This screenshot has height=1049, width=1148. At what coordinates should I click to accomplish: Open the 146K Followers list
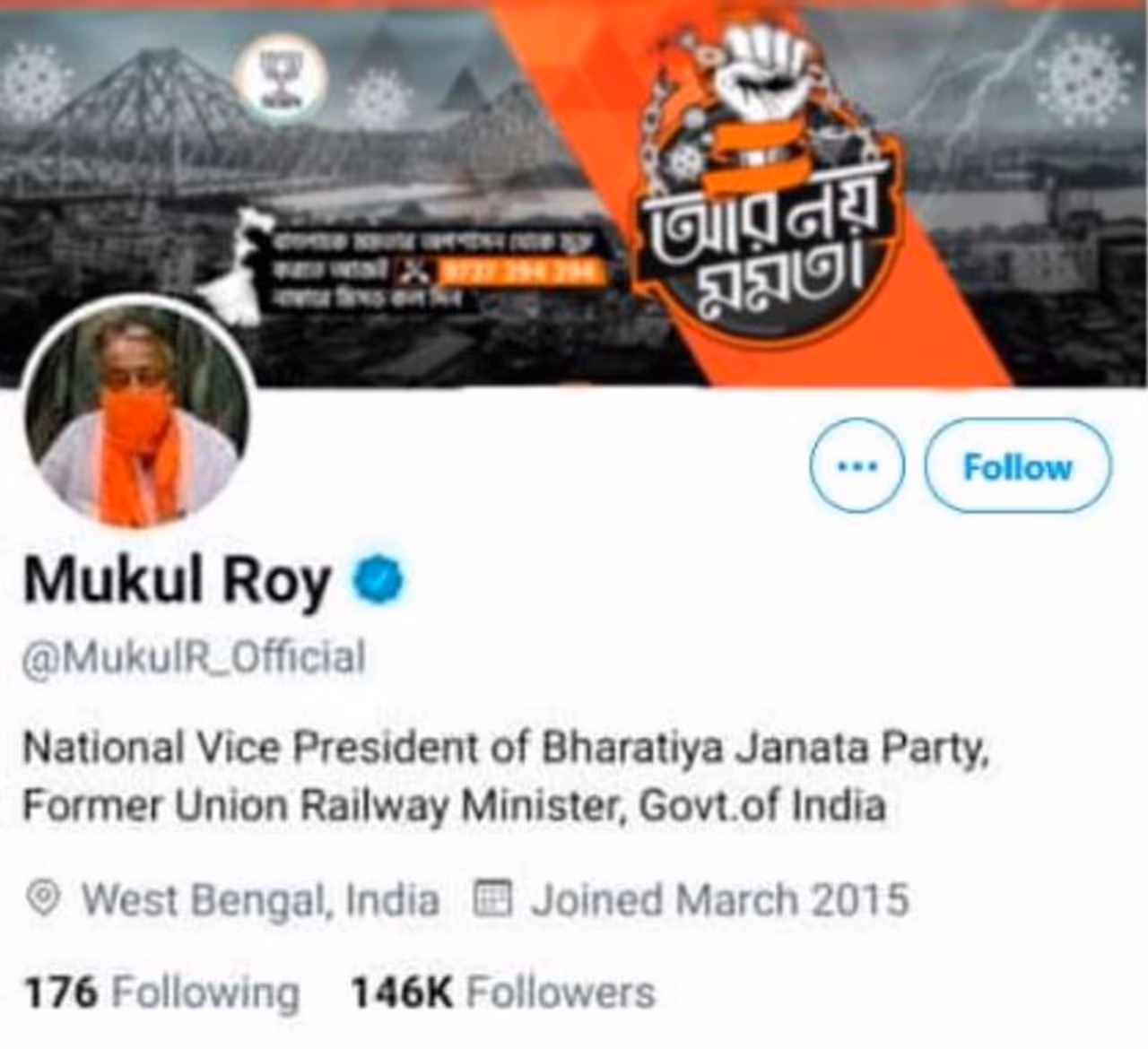pos(503,993)
